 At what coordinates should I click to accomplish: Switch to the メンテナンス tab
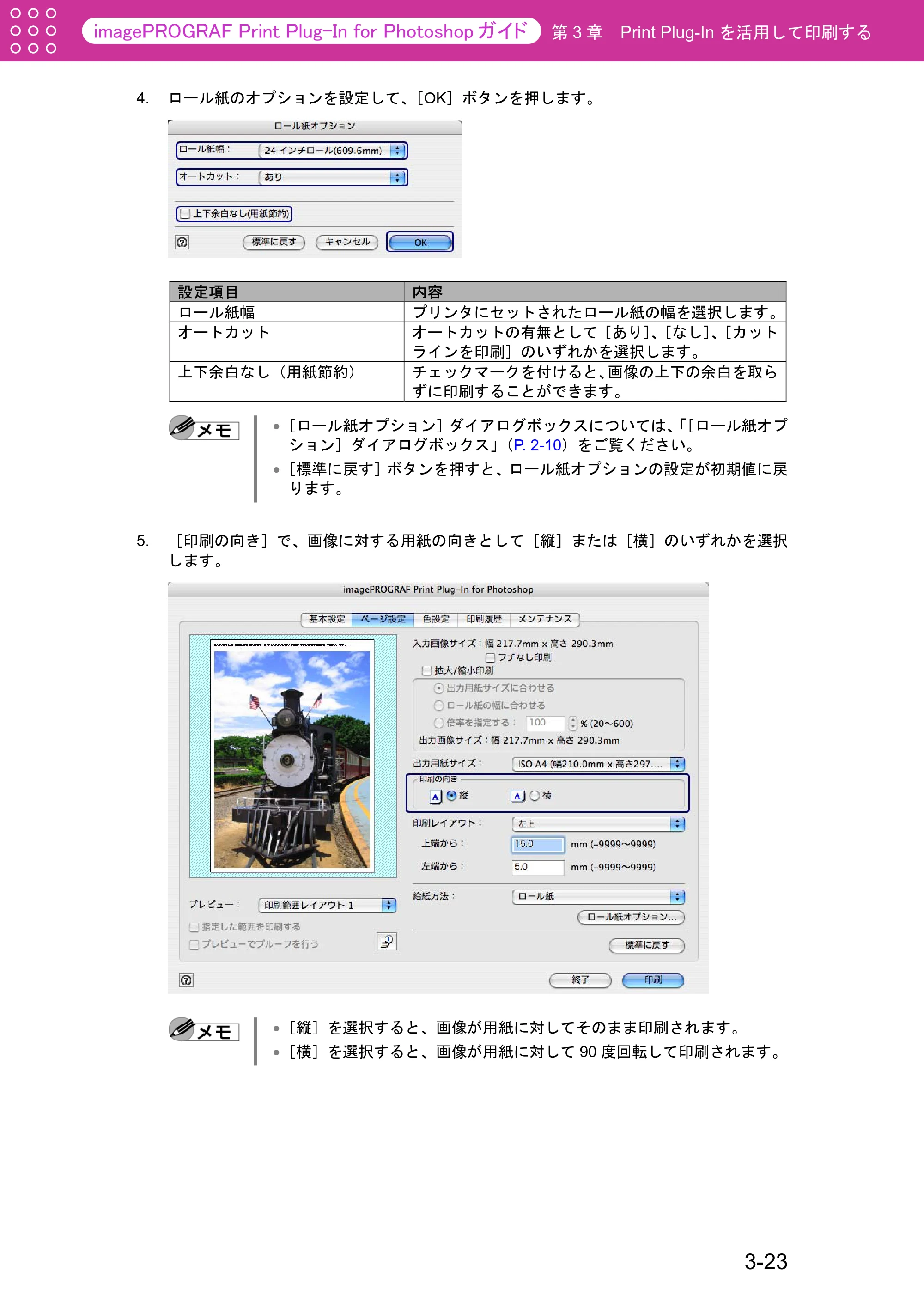(545, 619)
